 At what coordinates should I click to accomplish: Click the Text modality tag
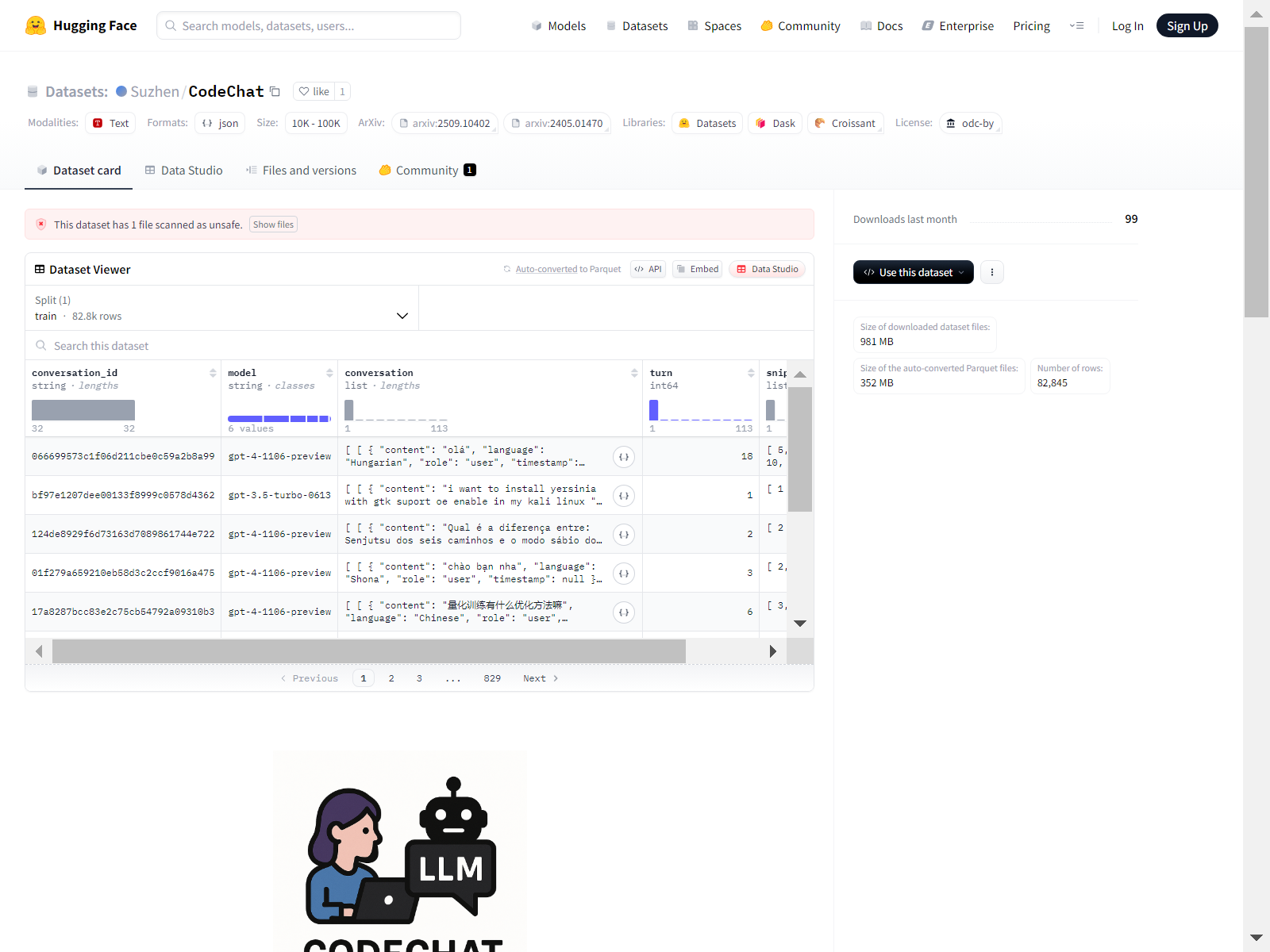(x=110, y=123)
